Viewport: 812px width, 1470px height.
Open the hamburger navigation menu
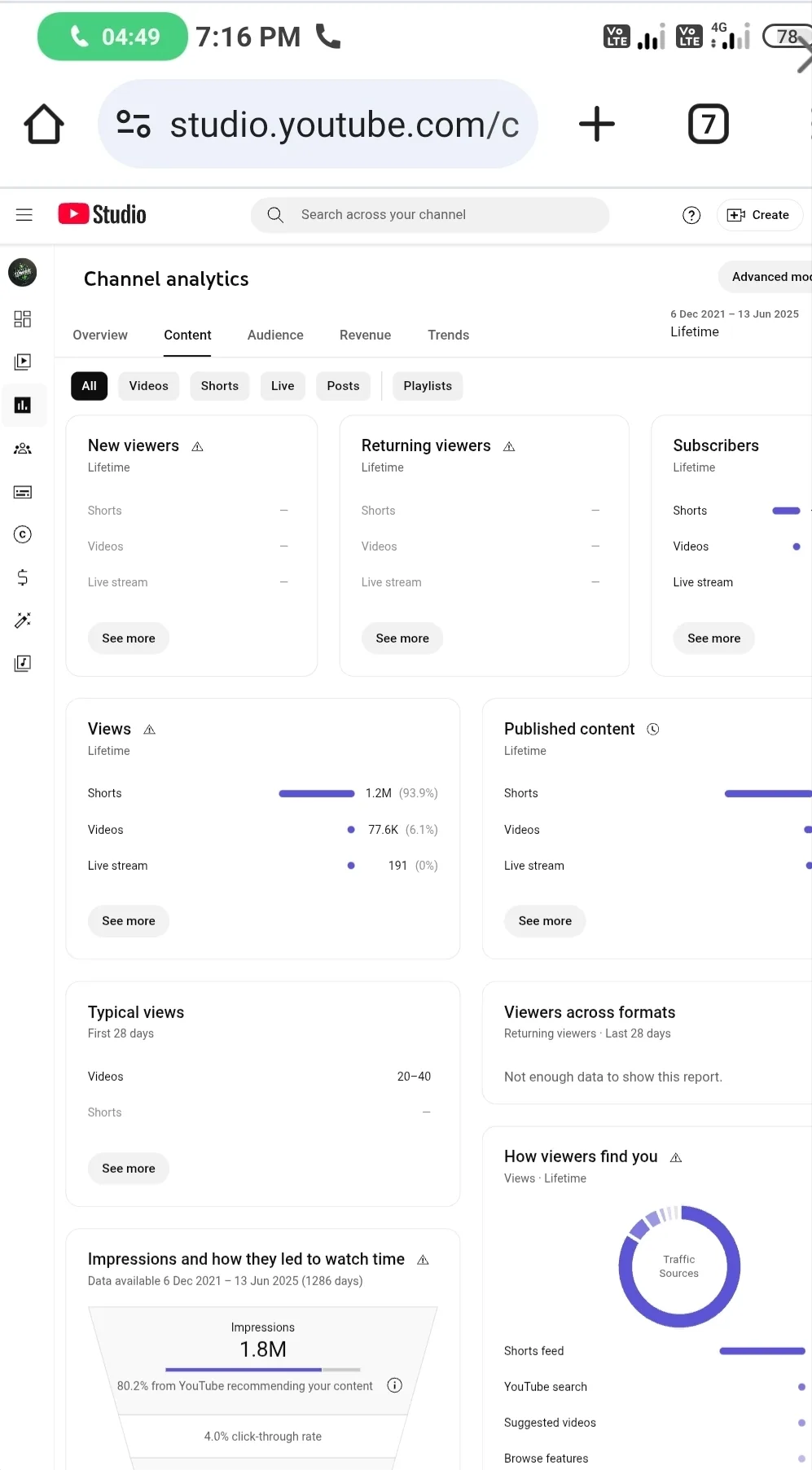(24, 215)
